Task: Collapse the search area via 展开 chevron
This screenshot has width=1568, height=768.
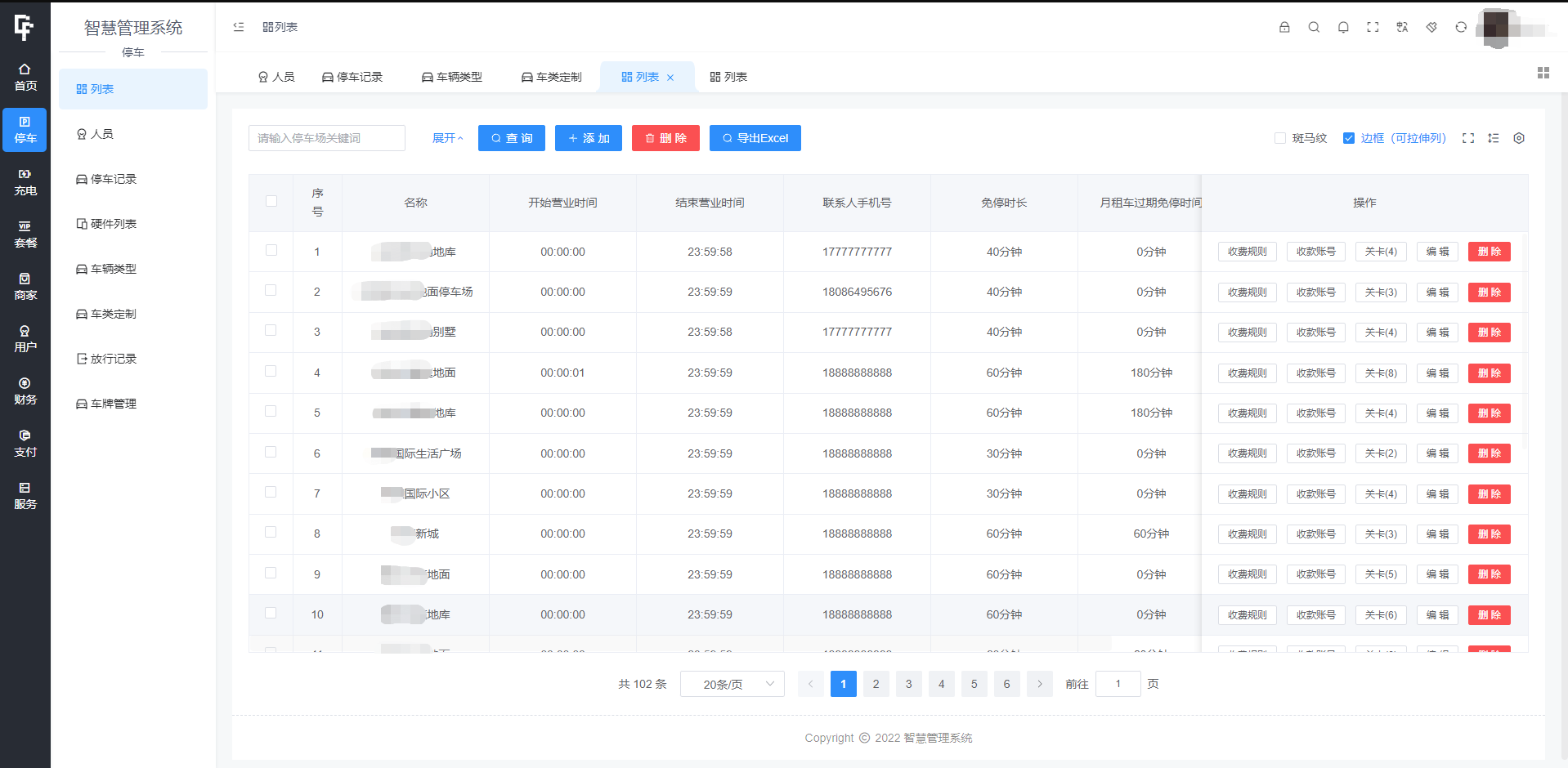Action: [x=448, y=138]
